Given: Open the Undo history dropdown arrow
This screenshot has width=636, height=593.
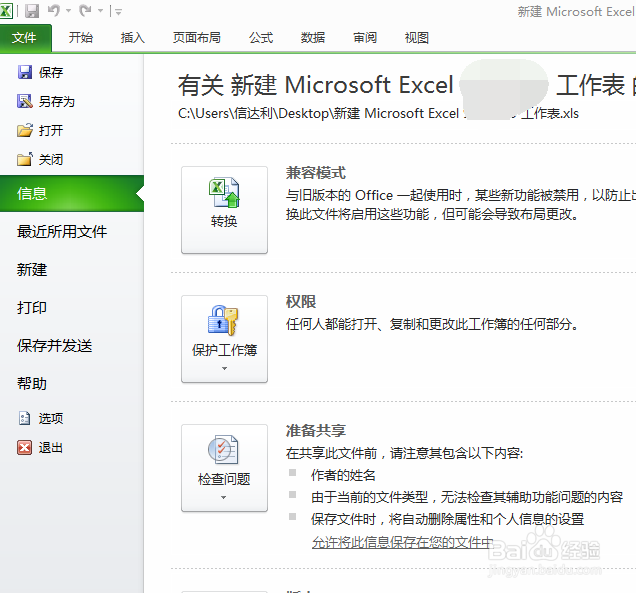Looking at the screenshot, I should point(69,11).
